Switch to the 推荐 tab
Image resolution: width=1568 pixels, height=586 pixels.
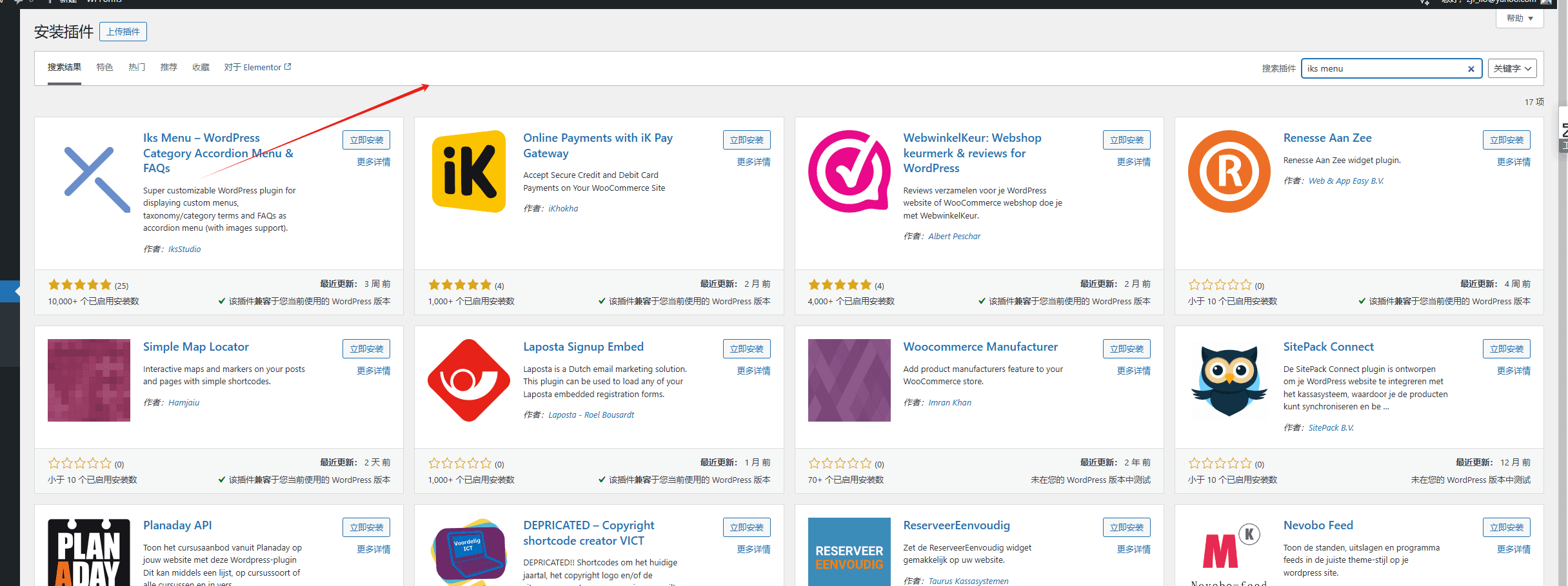pyautogui.click(x=169, y=67)
